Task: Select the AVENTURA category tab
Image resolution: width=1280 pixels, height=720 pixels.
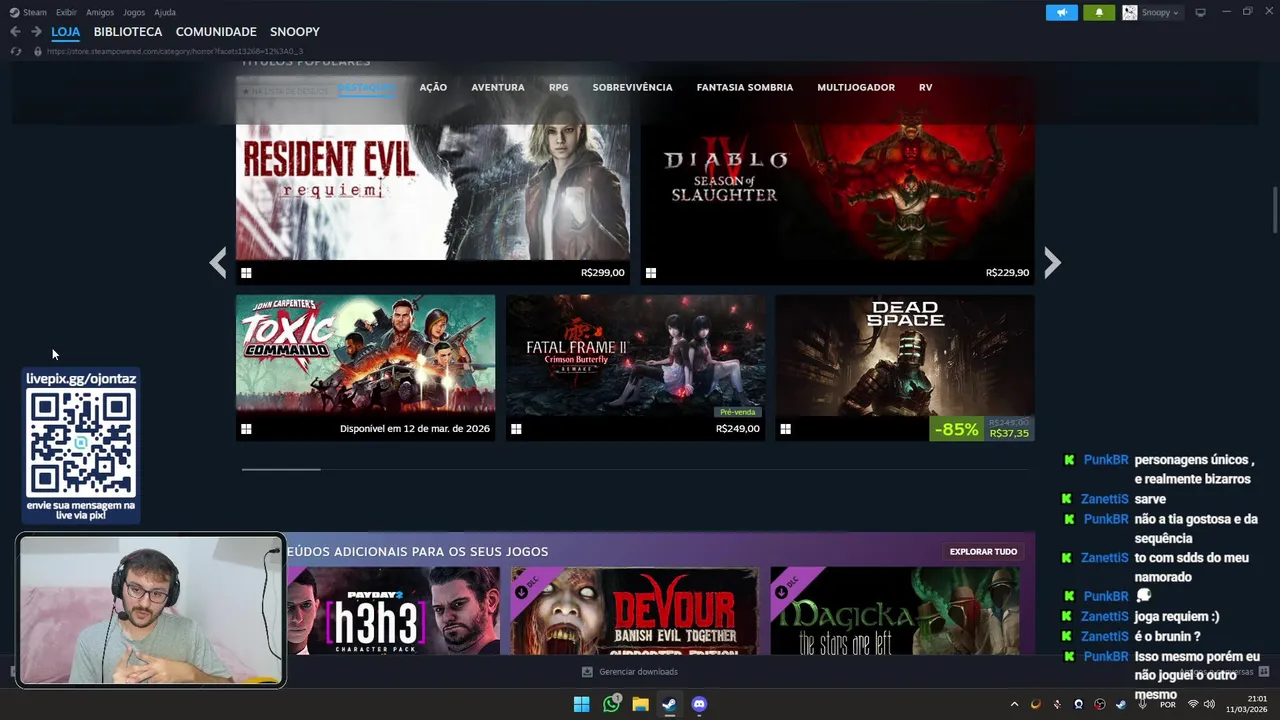Action: (498, 88)
